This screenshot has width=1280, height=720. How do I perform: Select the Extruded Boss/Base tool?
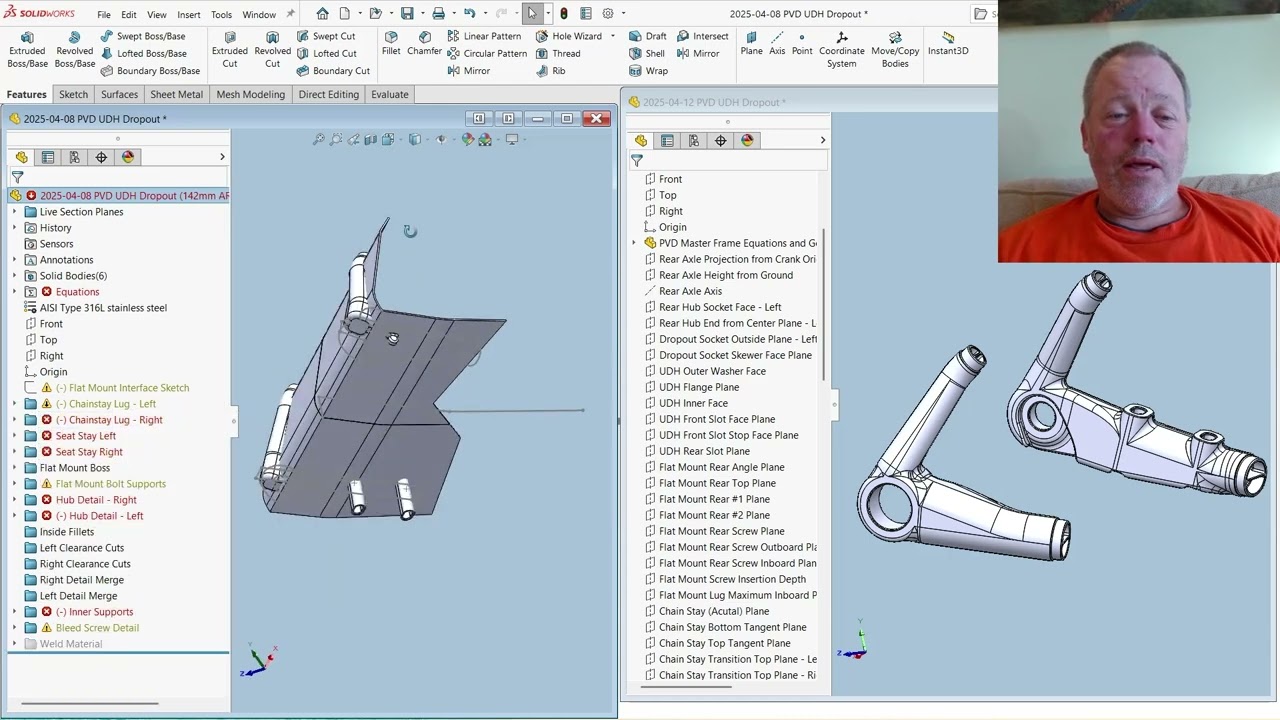point(27,49)
